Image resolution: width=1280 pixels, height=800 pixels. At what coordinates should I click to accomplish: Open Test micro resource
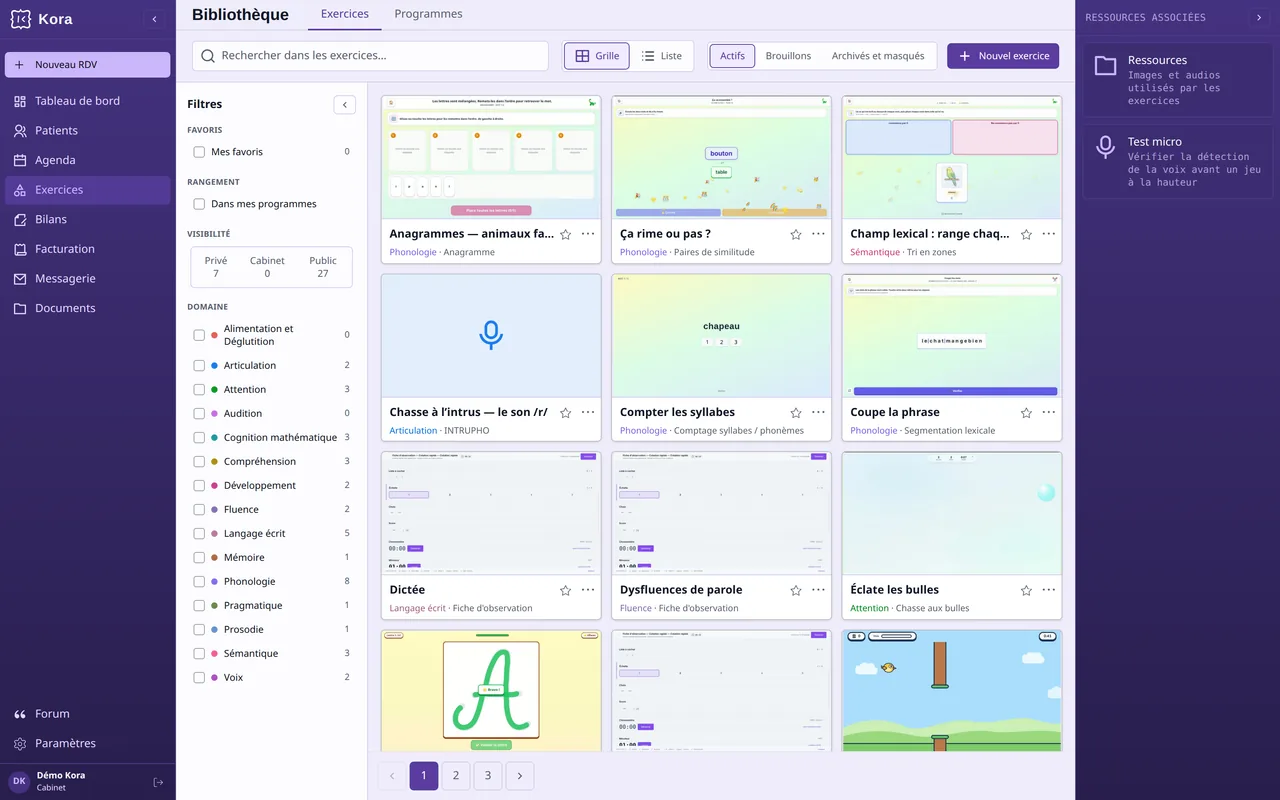pyautogui.click(x=1178, y=162)
